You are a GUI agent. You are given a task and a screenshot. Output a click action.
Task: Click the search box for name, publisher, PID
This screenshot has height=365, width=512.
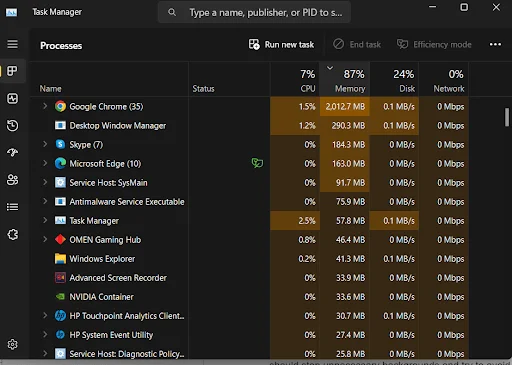pyautogui.click(x=254, y=13)
